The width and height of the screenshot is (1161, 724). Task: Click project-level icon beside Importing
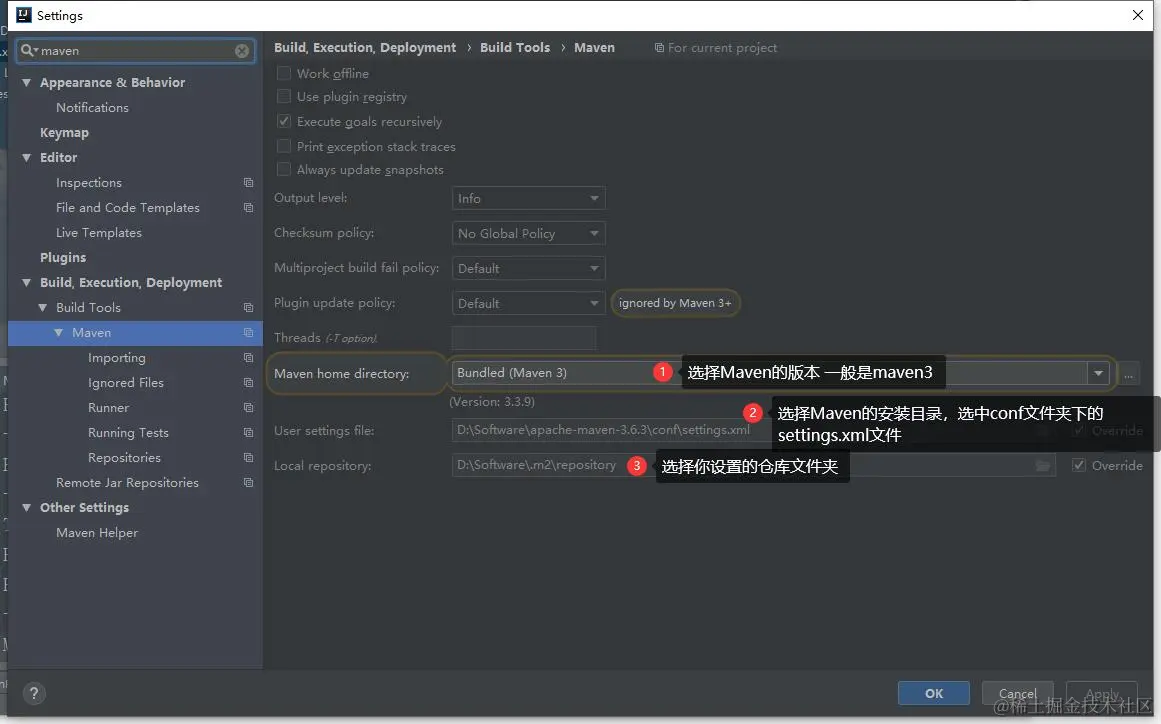pyautogui.click(x=248, y=358)
